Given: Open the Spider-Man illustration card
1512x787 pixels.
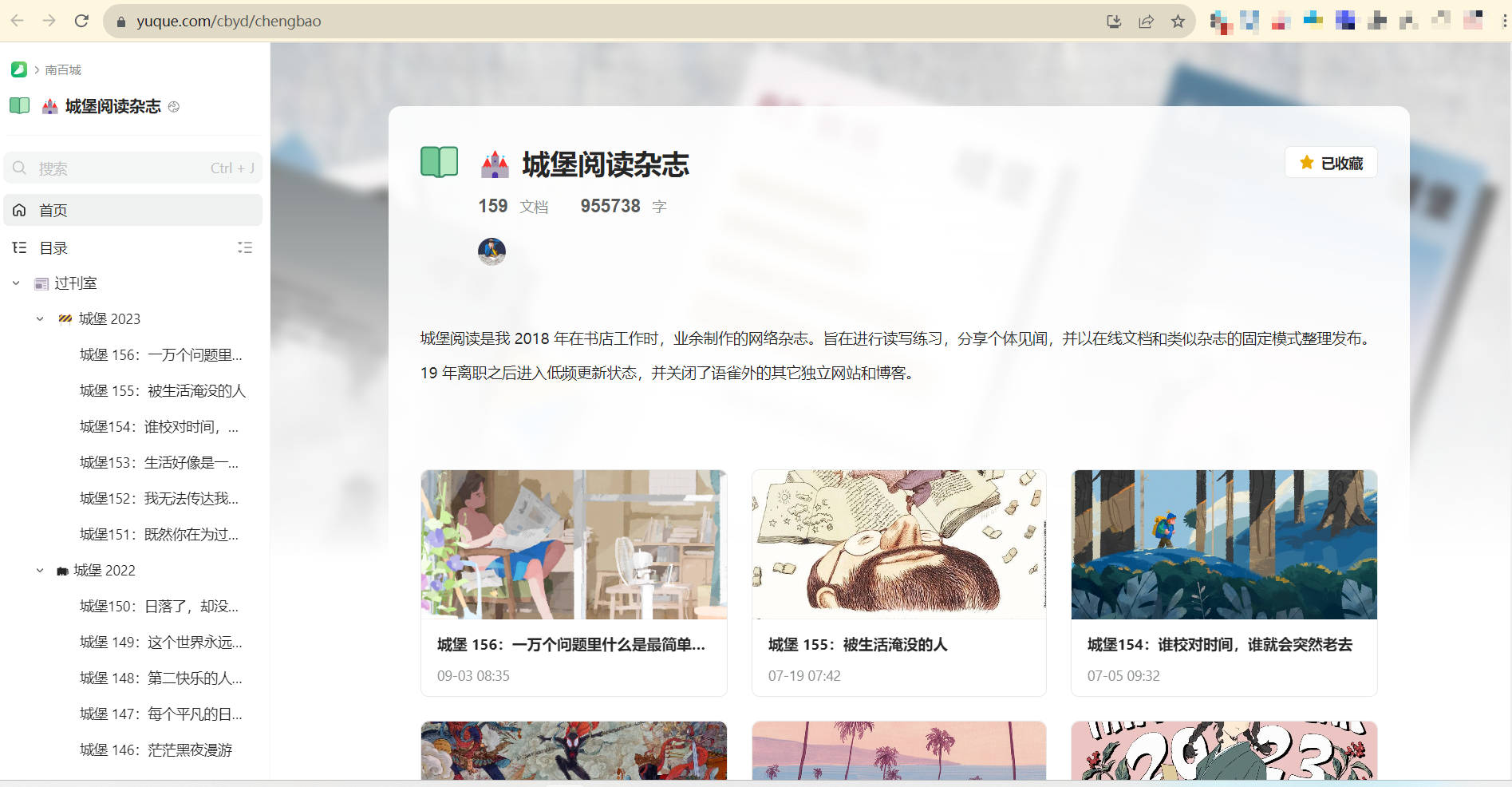Looking at the screenshot, I should pos(574,751).
